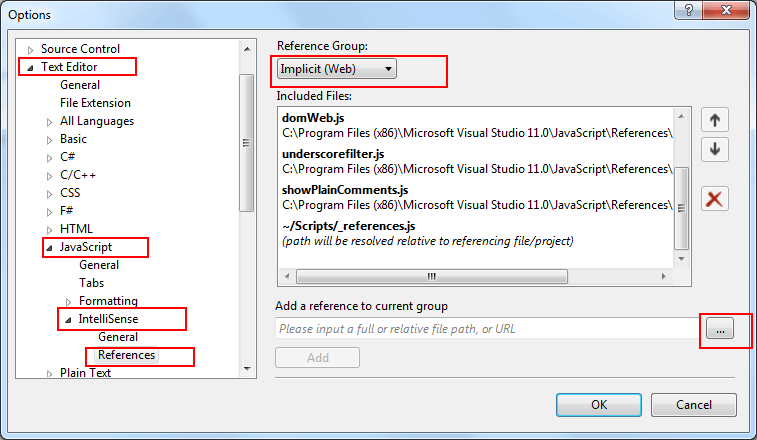Move selected reference down with the arrow button

(715, 150)
